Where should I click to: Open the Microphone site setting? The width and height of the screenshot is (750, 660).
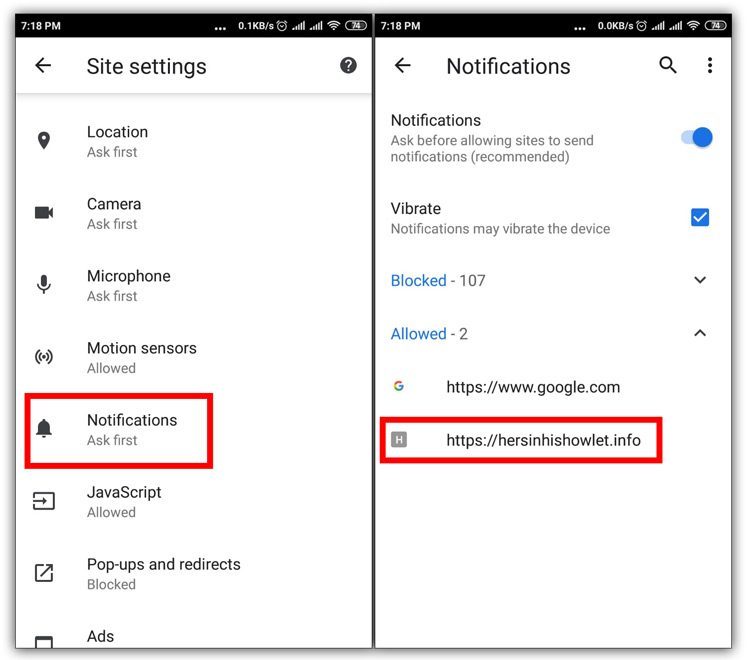tap(194, 286)
